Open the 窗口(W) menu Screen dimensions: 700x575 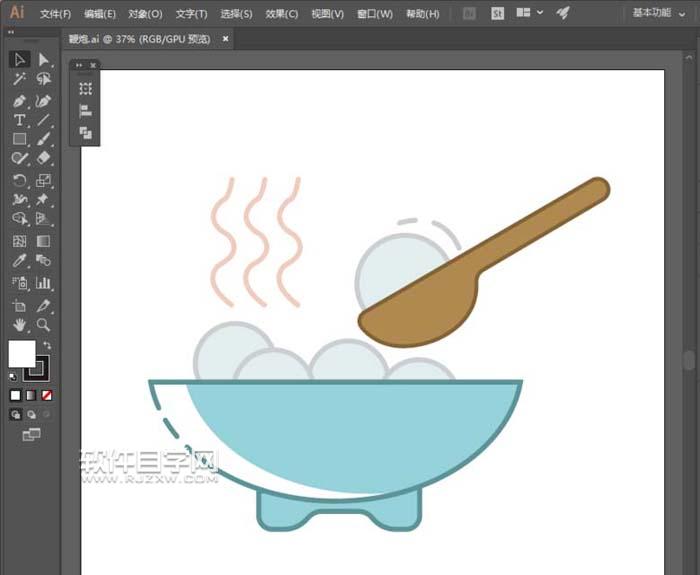(x=375, y=14)
